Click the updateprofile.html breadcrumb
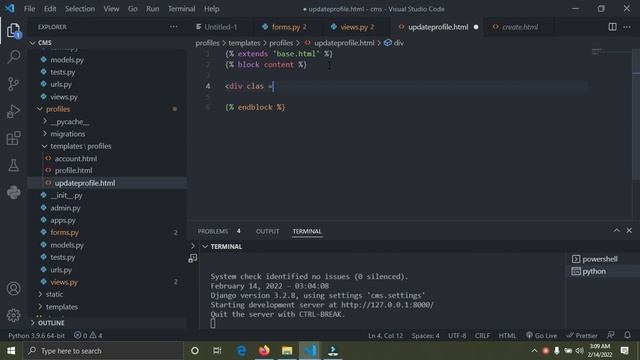 344,43
